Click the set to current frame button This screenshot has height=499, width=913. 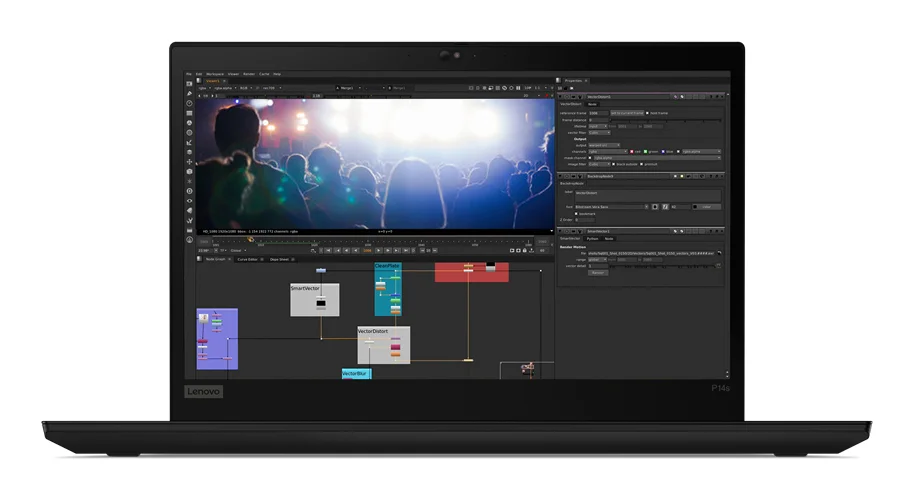pos(627,113)
